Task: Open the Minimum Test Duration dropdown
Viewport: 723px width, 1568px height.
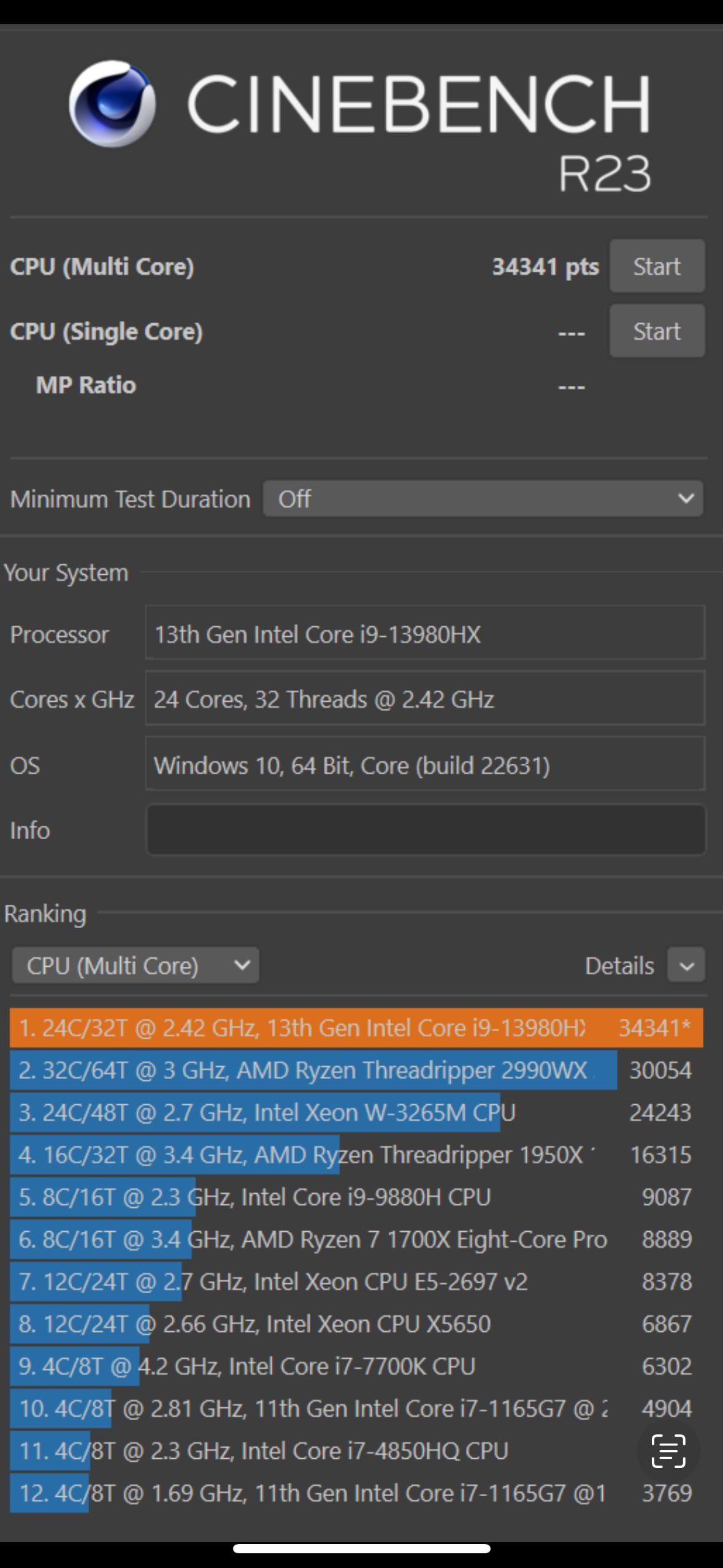Action: (x=483, y=498)
